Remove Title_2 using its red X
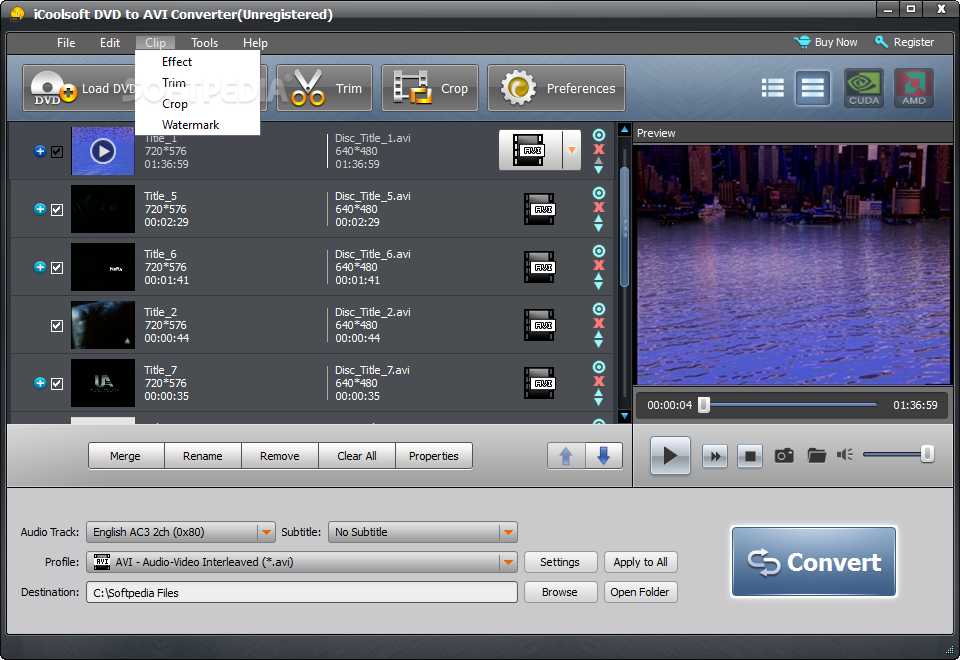The image size is (960, 660). click(599, 323)
